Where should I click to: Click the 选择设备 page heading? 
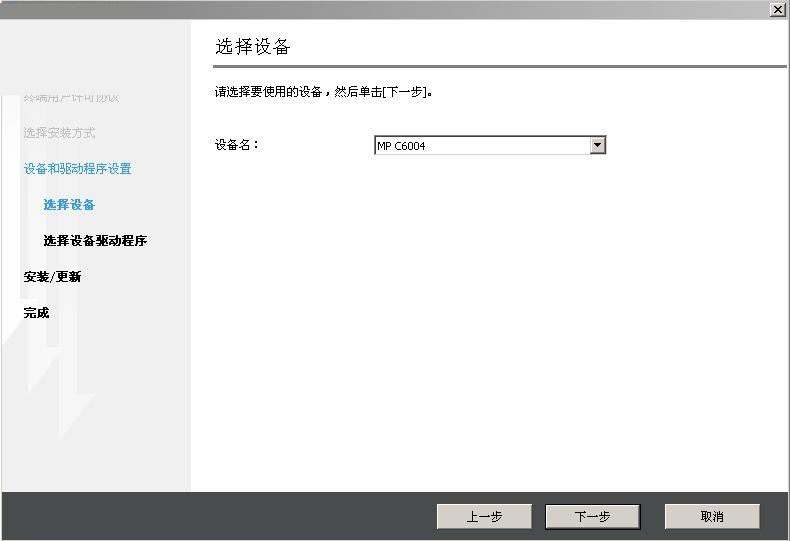point(253,46)
